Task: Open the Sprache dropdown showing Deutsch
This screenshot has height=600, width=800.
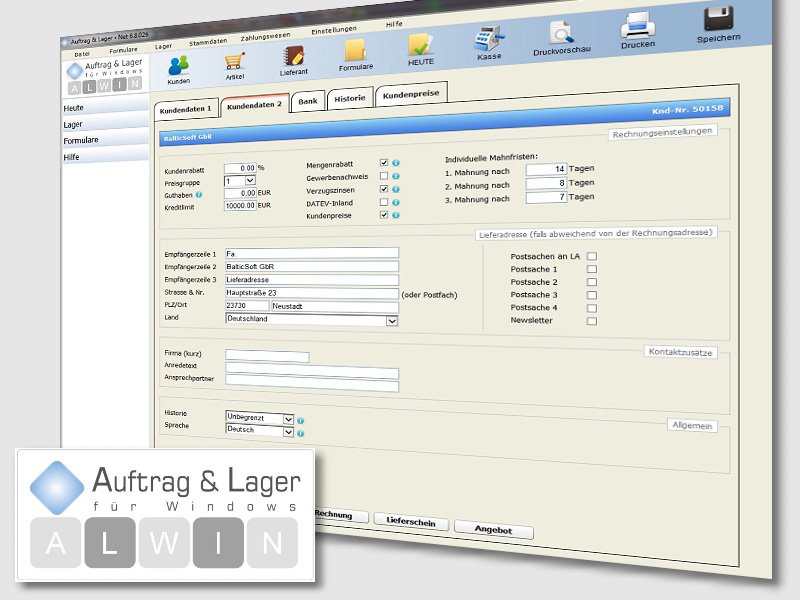Action: 260,431
